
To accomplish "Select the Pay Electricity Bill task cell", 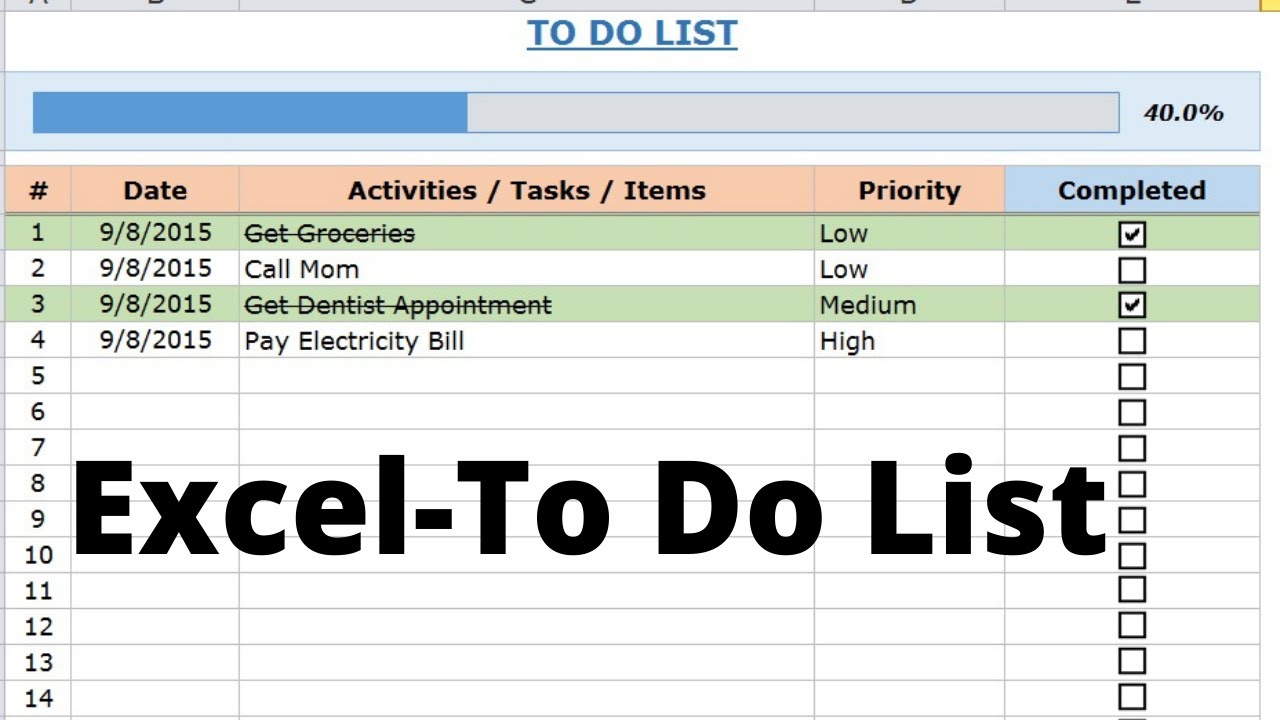I will 527,340.
